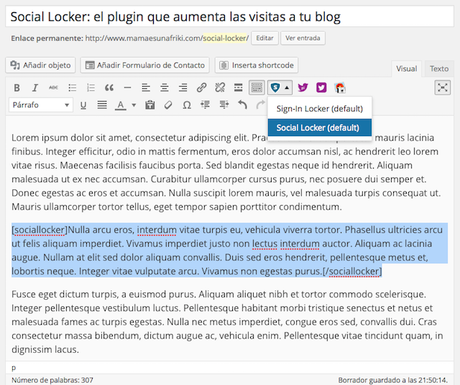Click Editar permalink button
Image resolution: width=460 pixels, height=385 pixels.
tap(265, 38)
